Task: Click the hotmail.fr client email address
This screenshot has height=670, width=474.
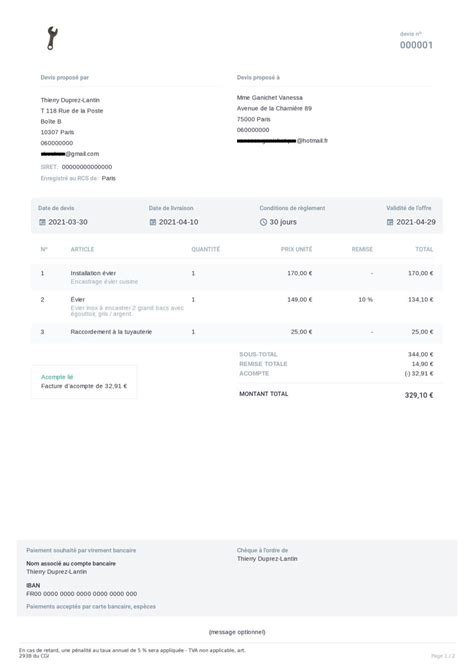Action: (282, 141)
